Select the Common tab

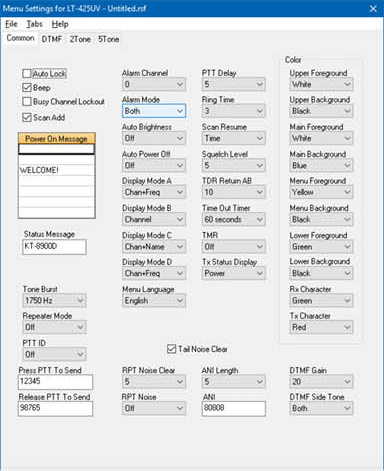20,38
